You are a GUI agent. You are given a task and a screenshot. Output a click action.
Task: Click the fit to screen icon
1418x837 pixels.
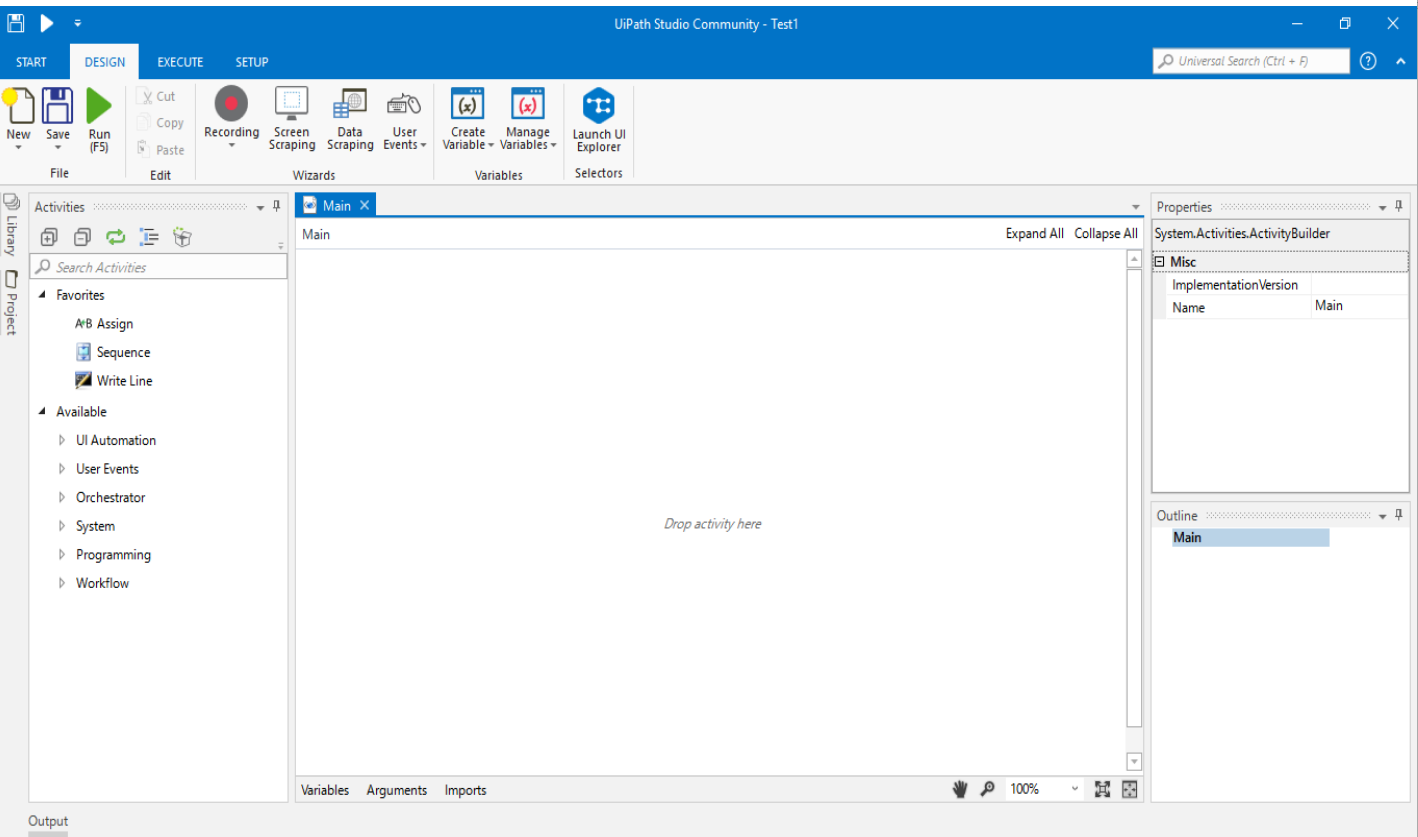tap(1103, 789)
